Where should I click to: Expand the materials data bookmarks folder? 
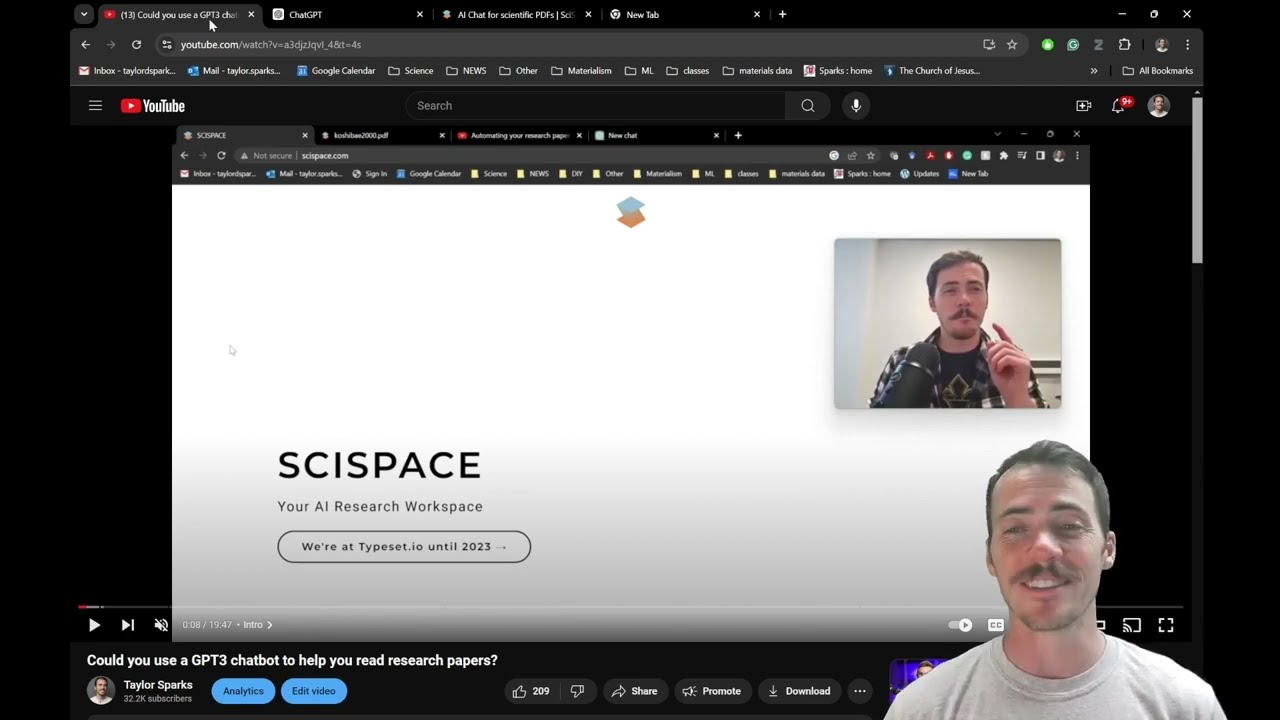tap(757, 71)
